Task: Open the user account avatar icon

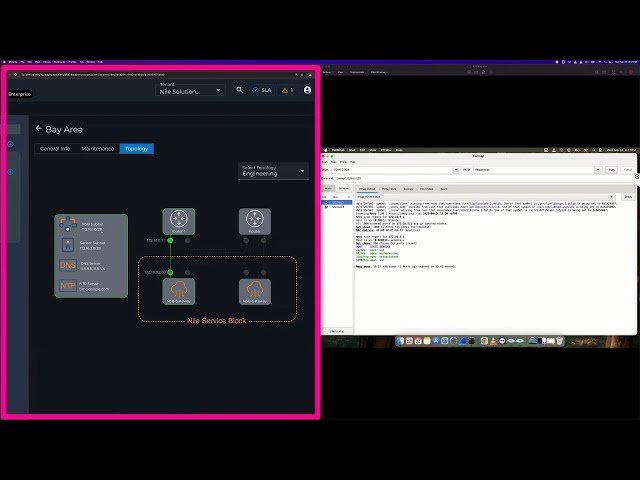Action: 307,90
